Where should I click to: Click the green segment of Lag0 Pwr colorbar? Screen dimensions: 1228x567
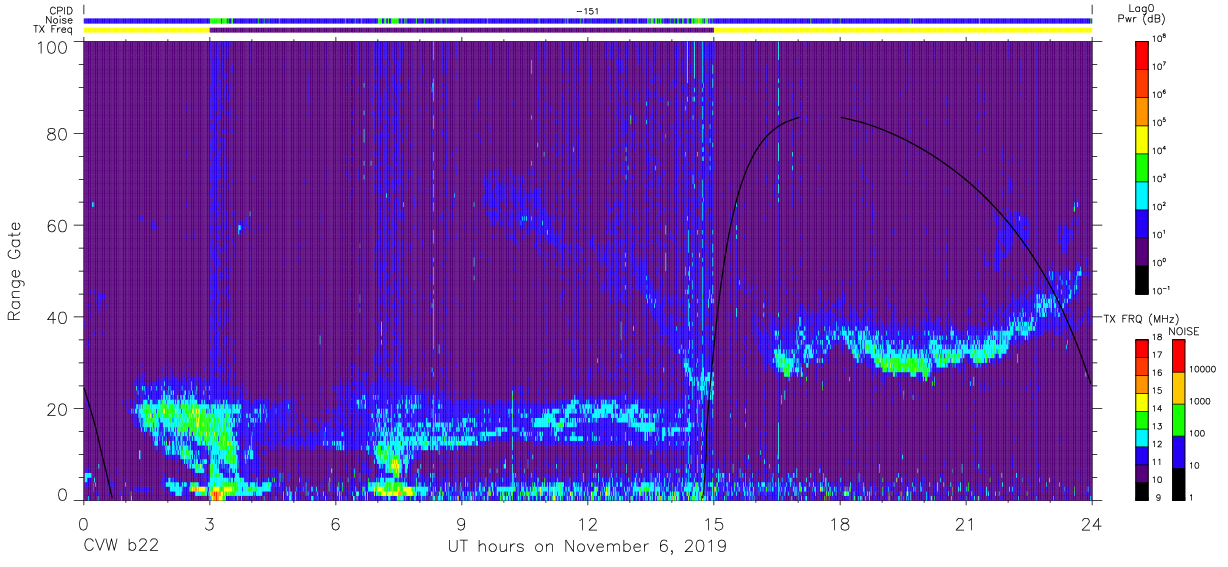[1143, 167]
